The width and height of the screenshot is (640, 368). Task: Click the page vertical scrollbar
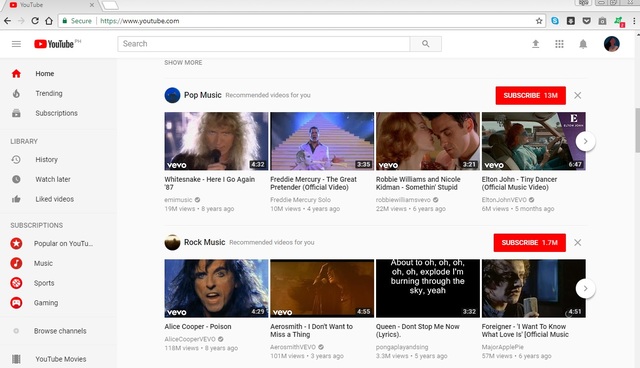(637, 131)
